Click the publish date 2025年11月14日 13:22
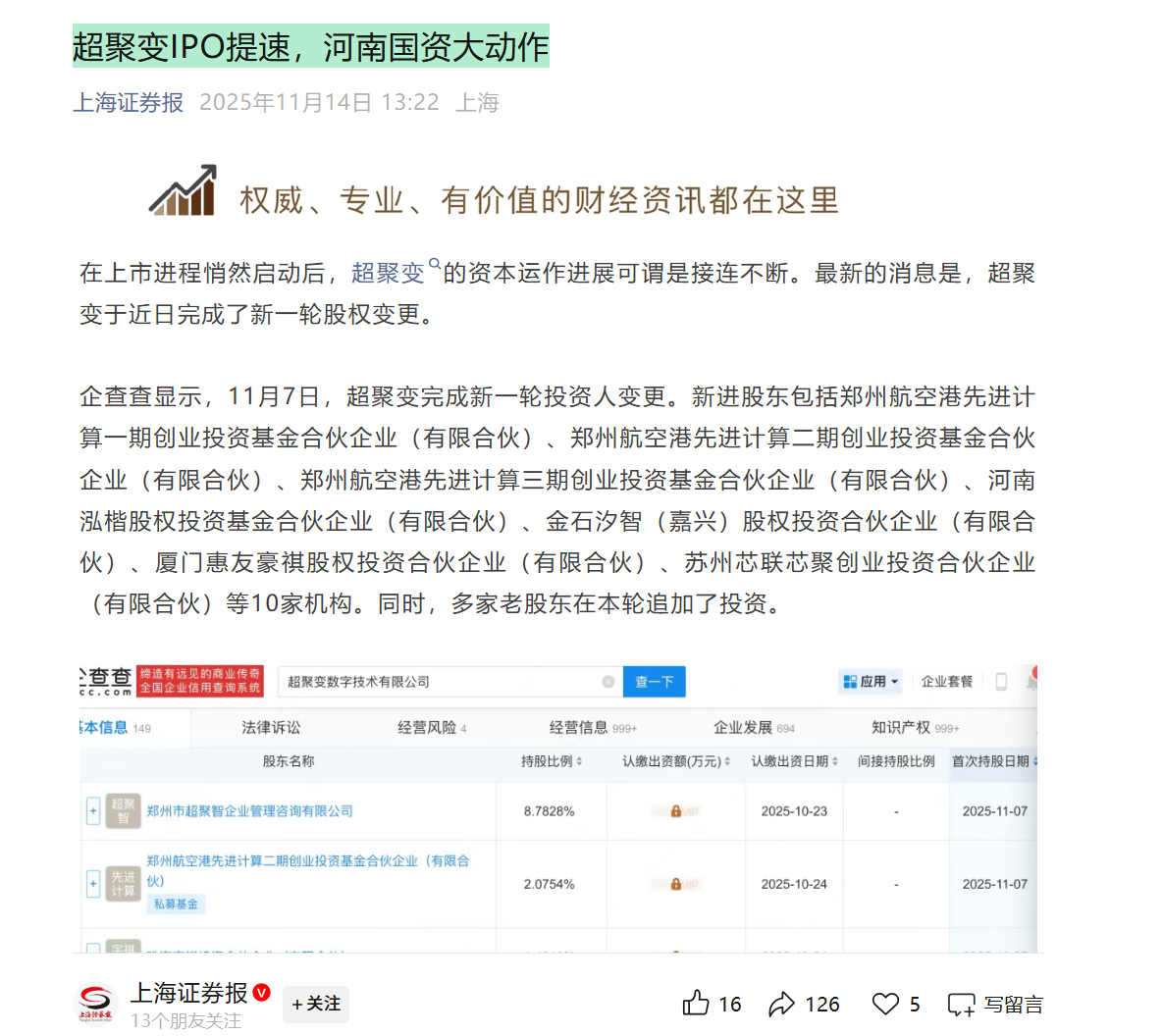Viewport: 1163px width, 1036px height. (319, 102)
